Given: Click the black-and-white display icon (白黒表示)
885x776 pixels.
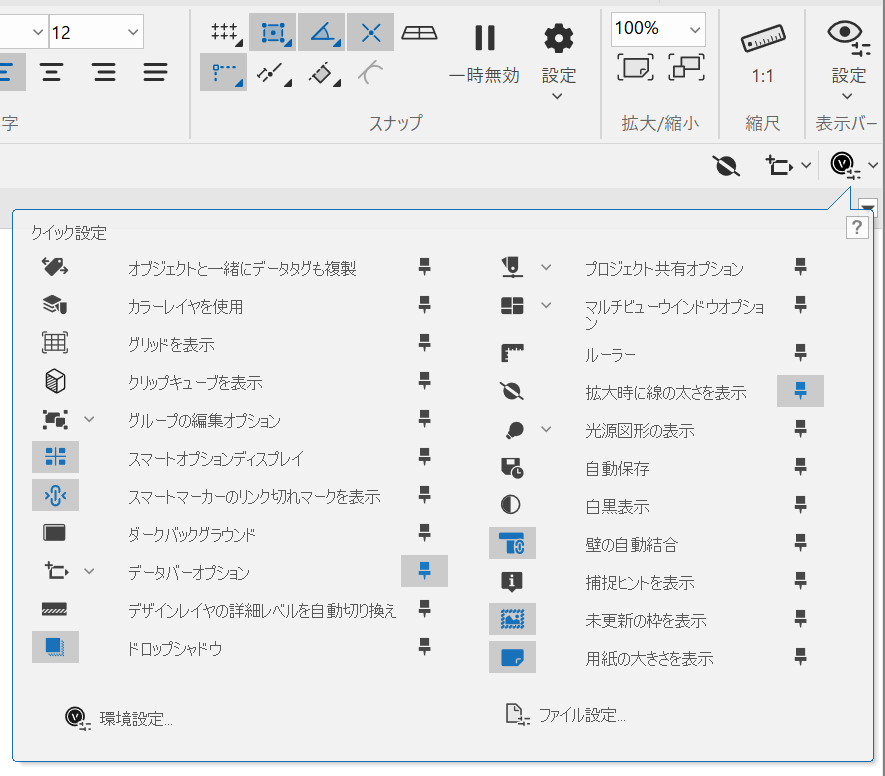Looking at the screenshot, I should coord(512,506).
